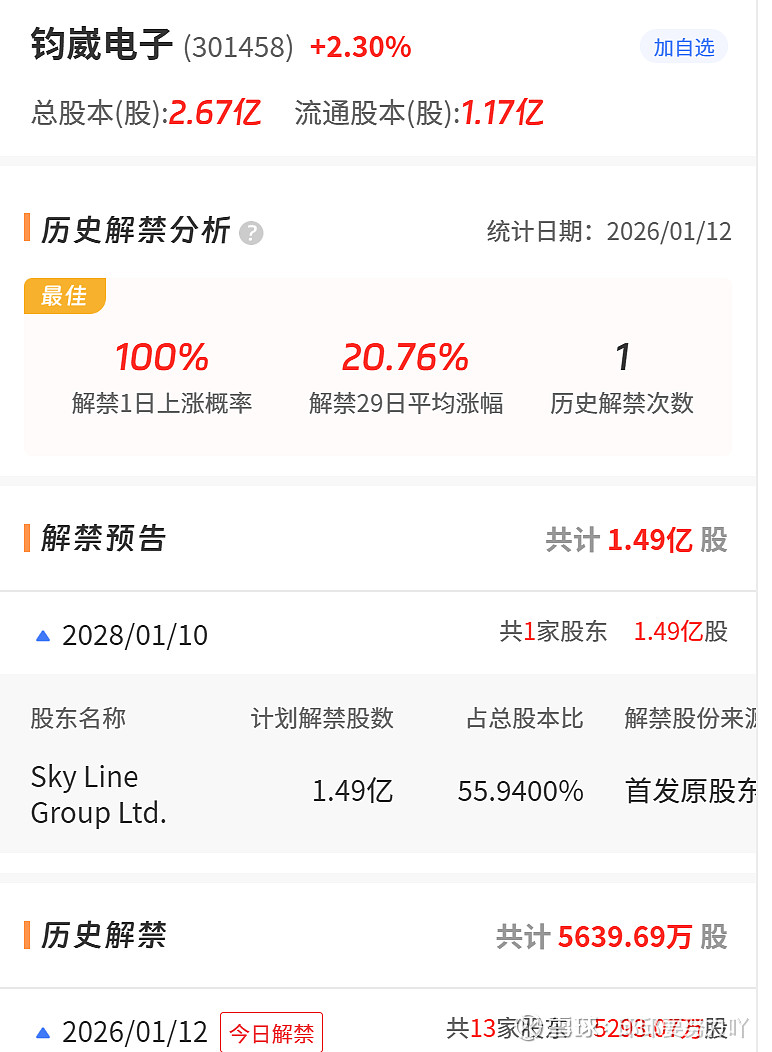The height and width of the screenshot is (1052, 772).
Task: Open the 钧崴电子 stock title
Action: point(102,45)
